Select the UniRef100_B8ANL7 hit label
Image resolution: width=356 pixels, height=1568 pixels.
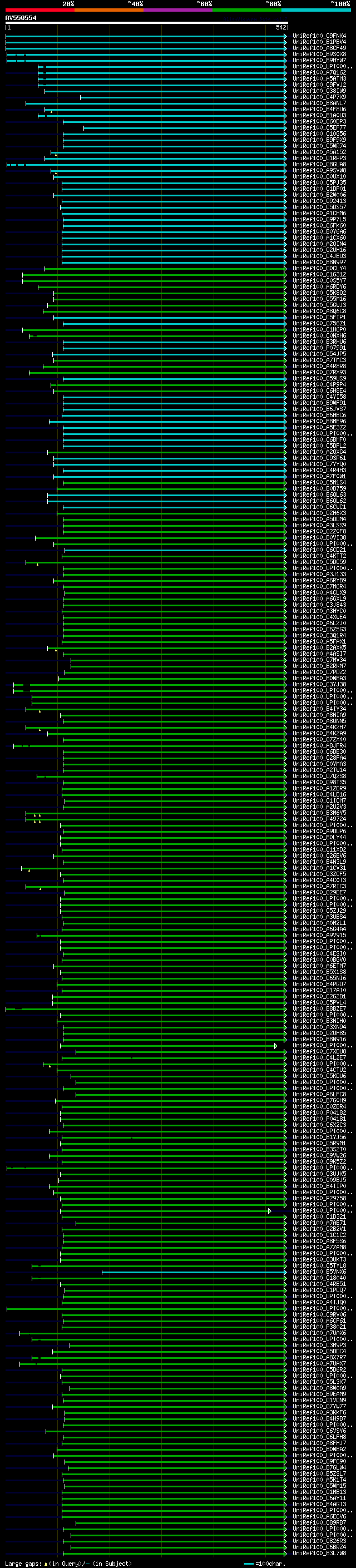coord(319,103)
